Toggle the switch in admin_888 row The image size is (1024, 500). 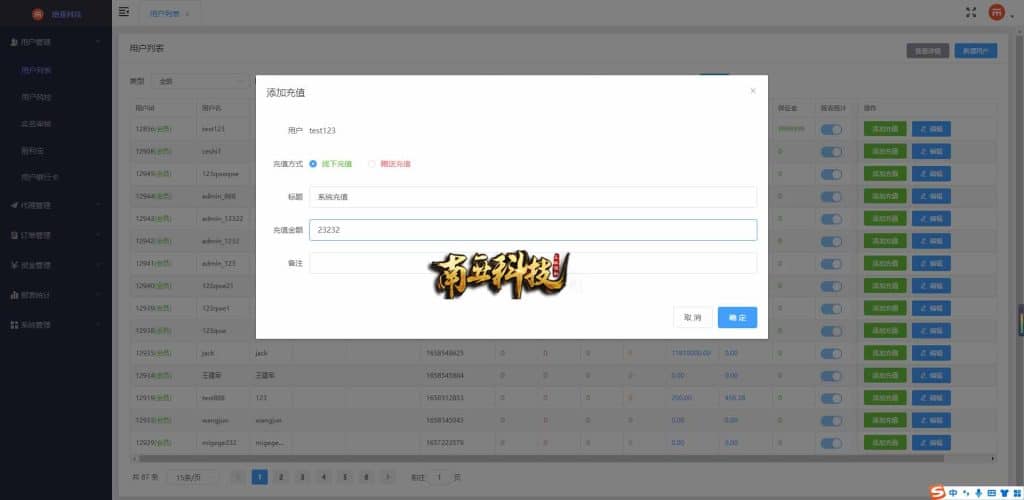[x=831, y=196]
